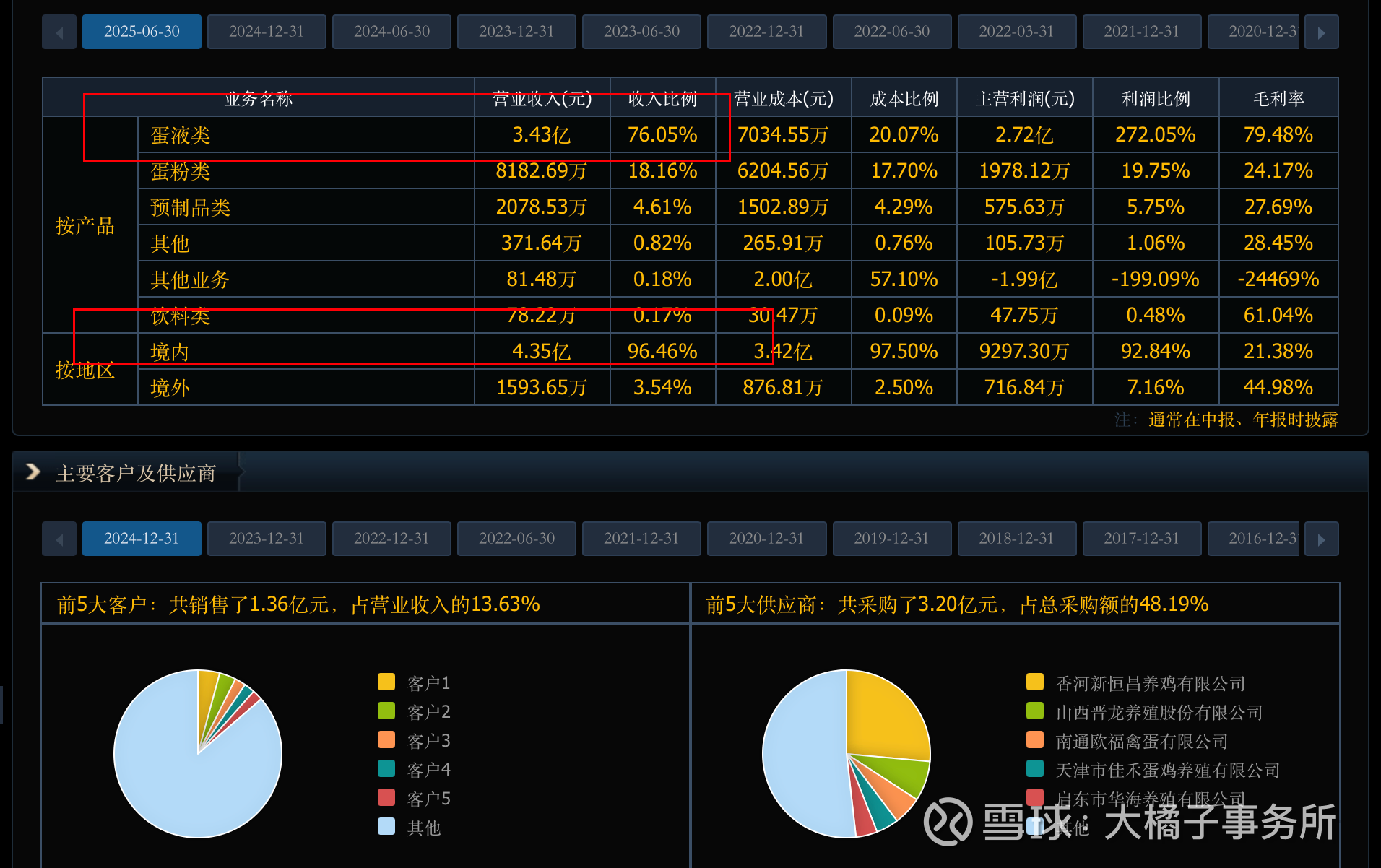The height and width of the screenshot is (868, 1381).
Task: Switch to the 2023-06-30 report tab
Action: (x=641, y=32)
